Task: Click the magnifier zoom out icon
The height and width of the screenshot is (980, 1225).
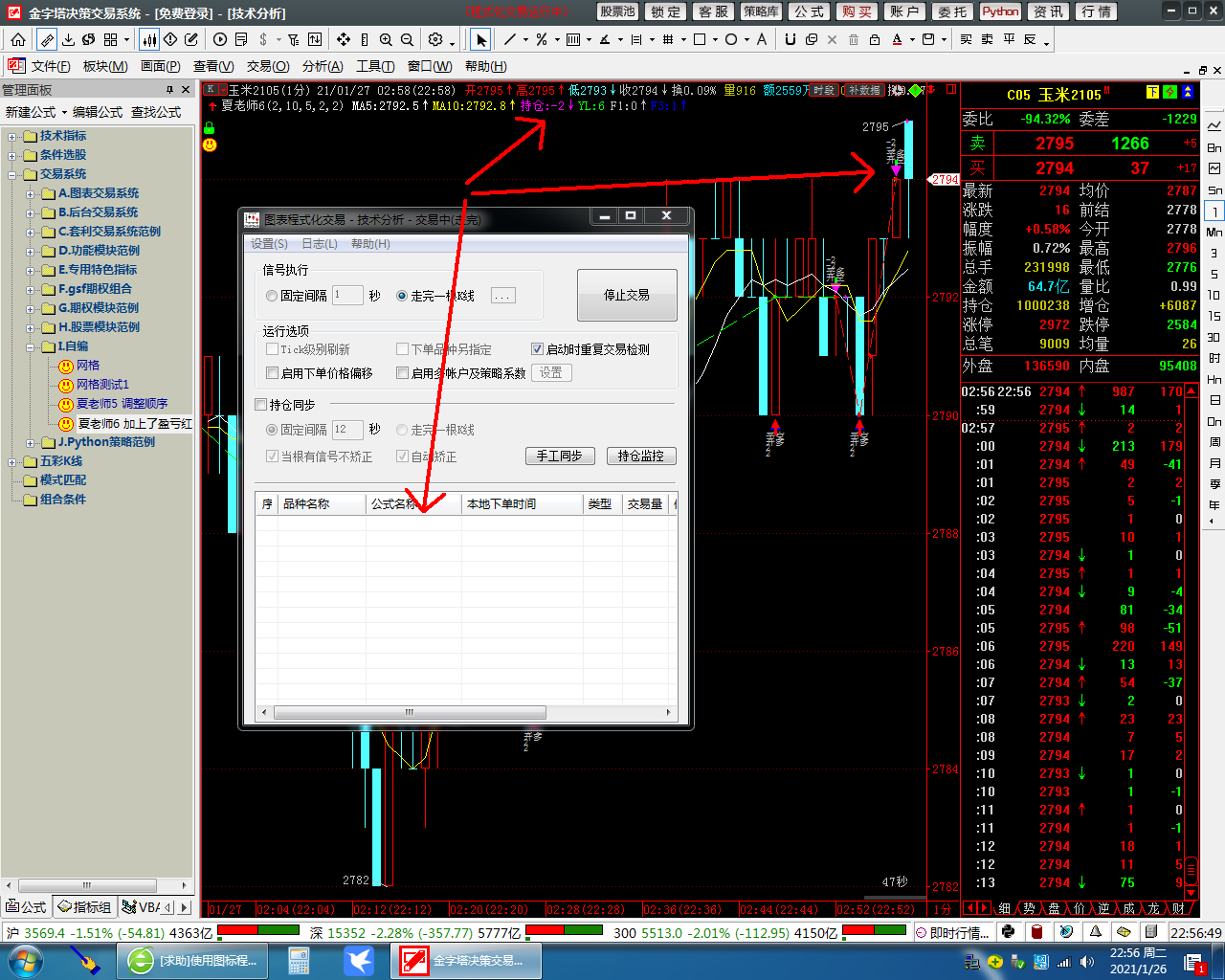Action: 407,39
